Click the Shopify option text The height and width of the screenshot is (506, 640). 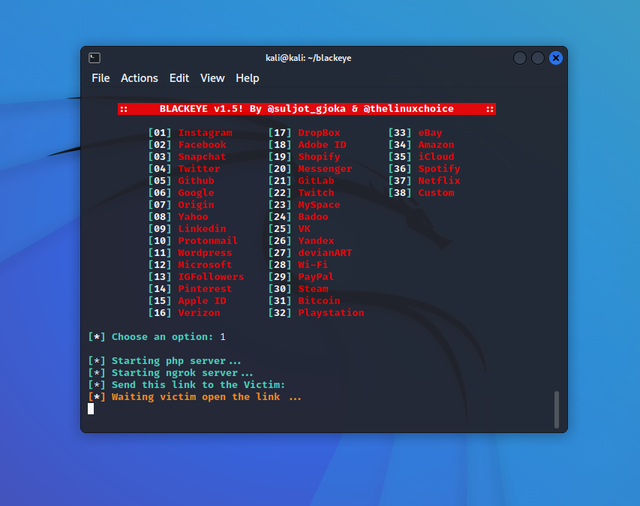coord(319,157)
